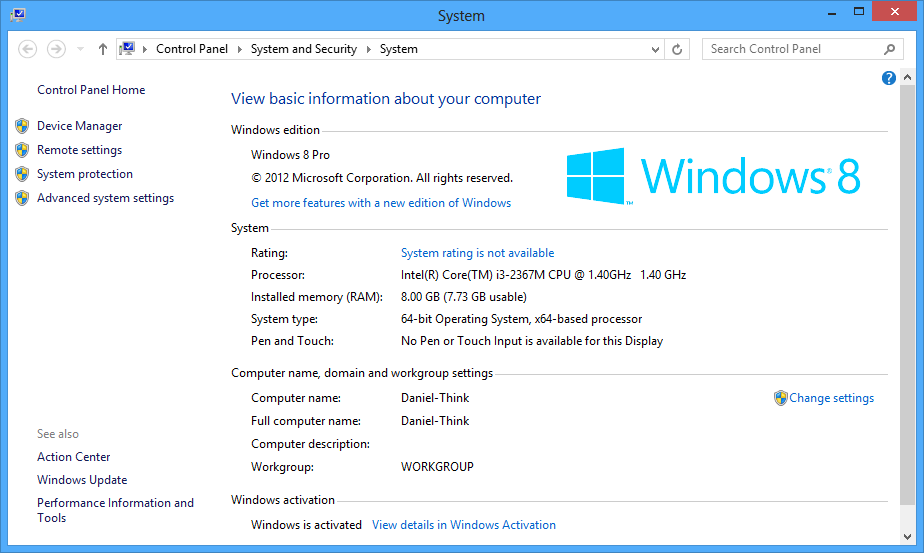Click the Forward navigation arrow

(57, 49)
